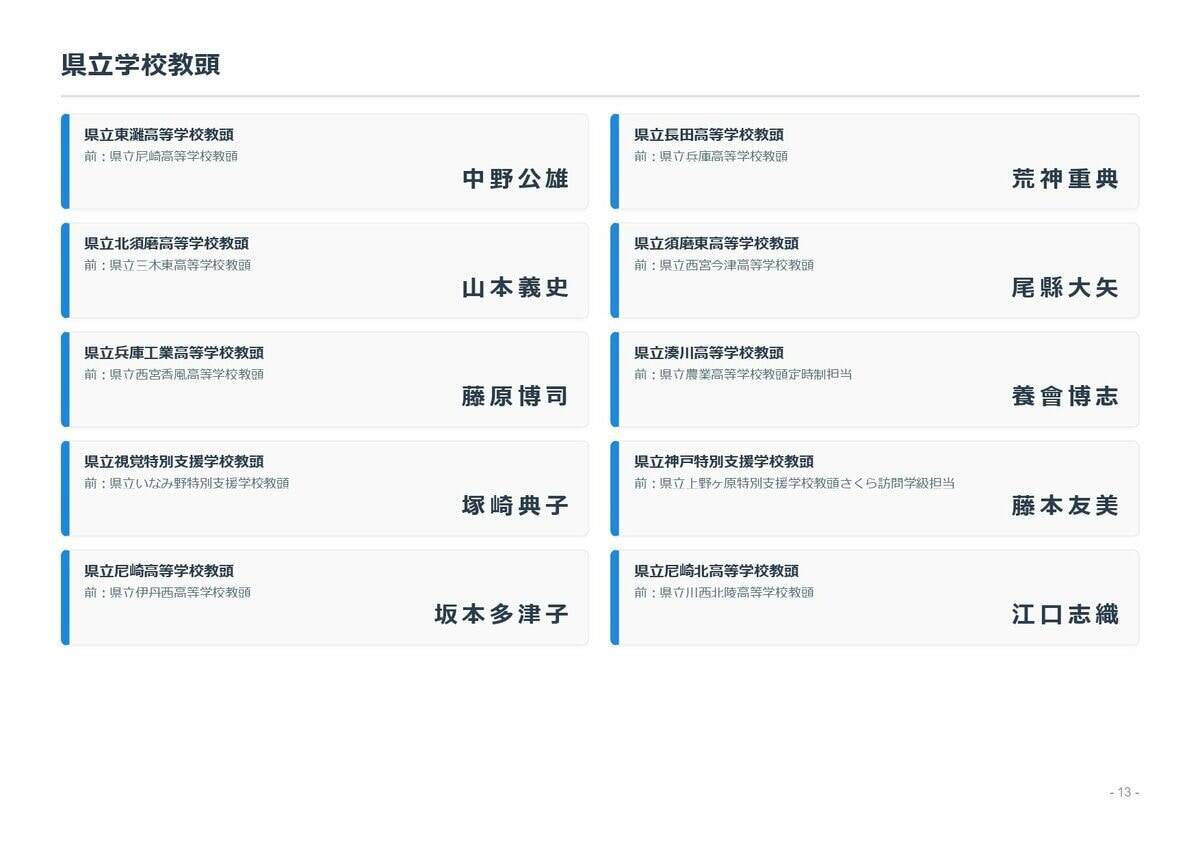Select the 県立視覚特別支援学校教頭 card

325,488
